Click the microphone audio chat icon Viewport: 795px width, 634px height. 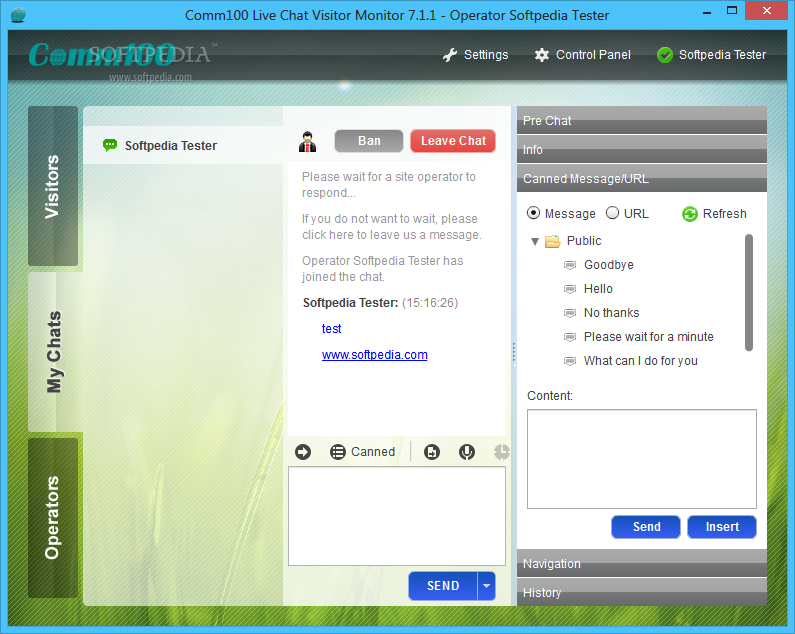[x=467, y=451]
